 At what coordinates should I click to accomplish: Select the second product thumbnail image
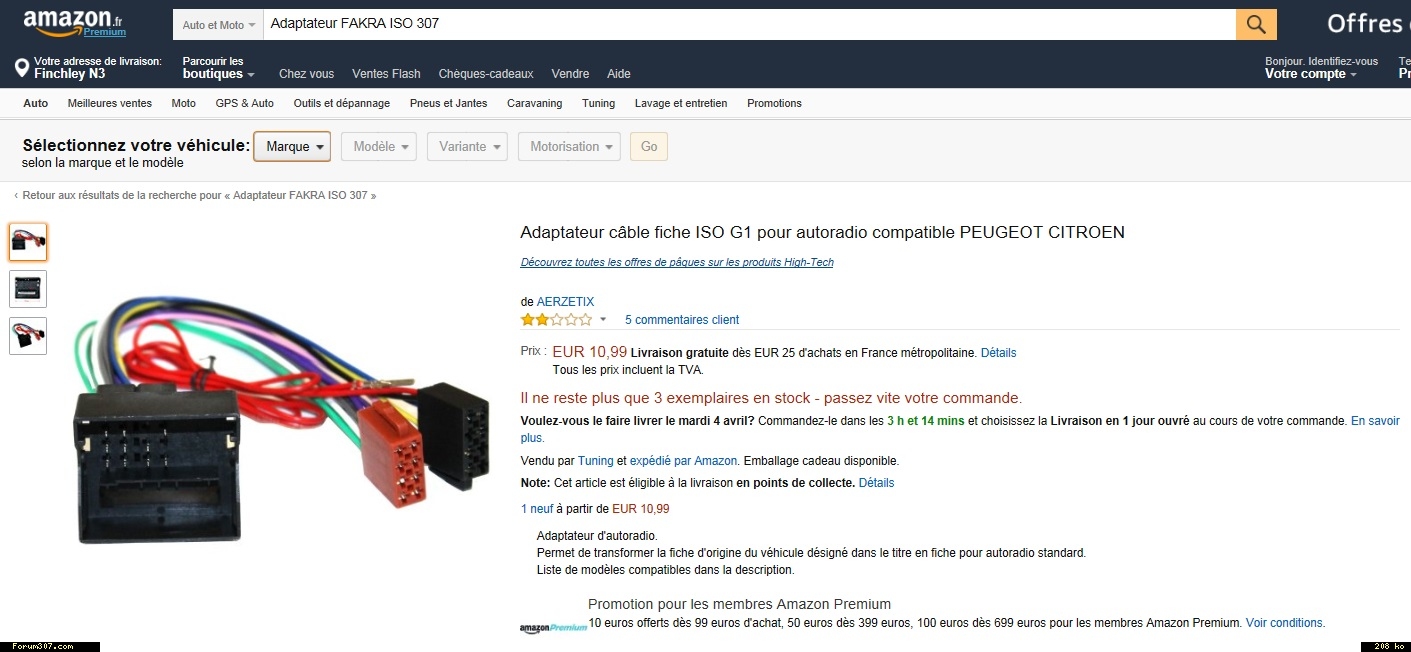pos(28,289)
